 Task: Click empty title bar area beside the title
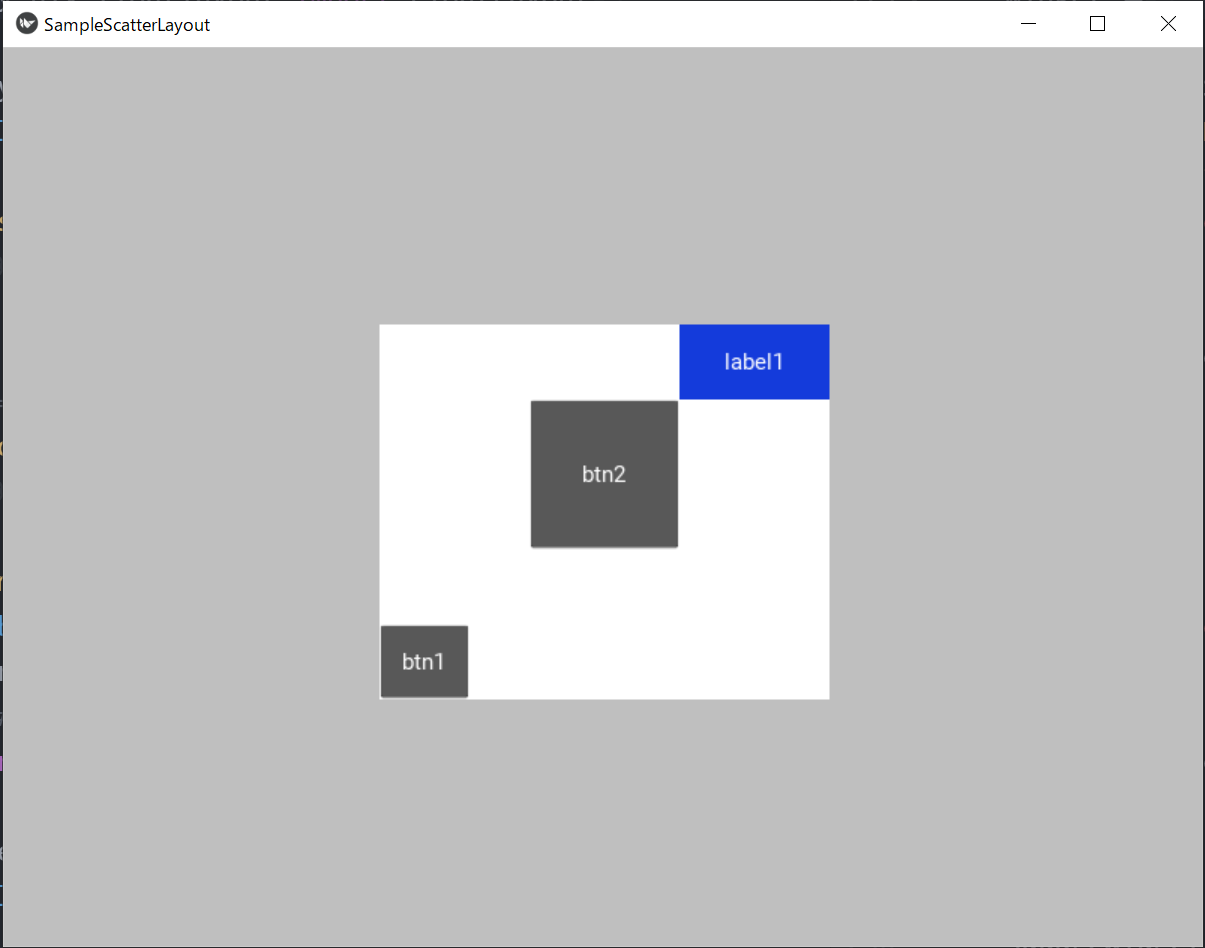click(600, 24)
